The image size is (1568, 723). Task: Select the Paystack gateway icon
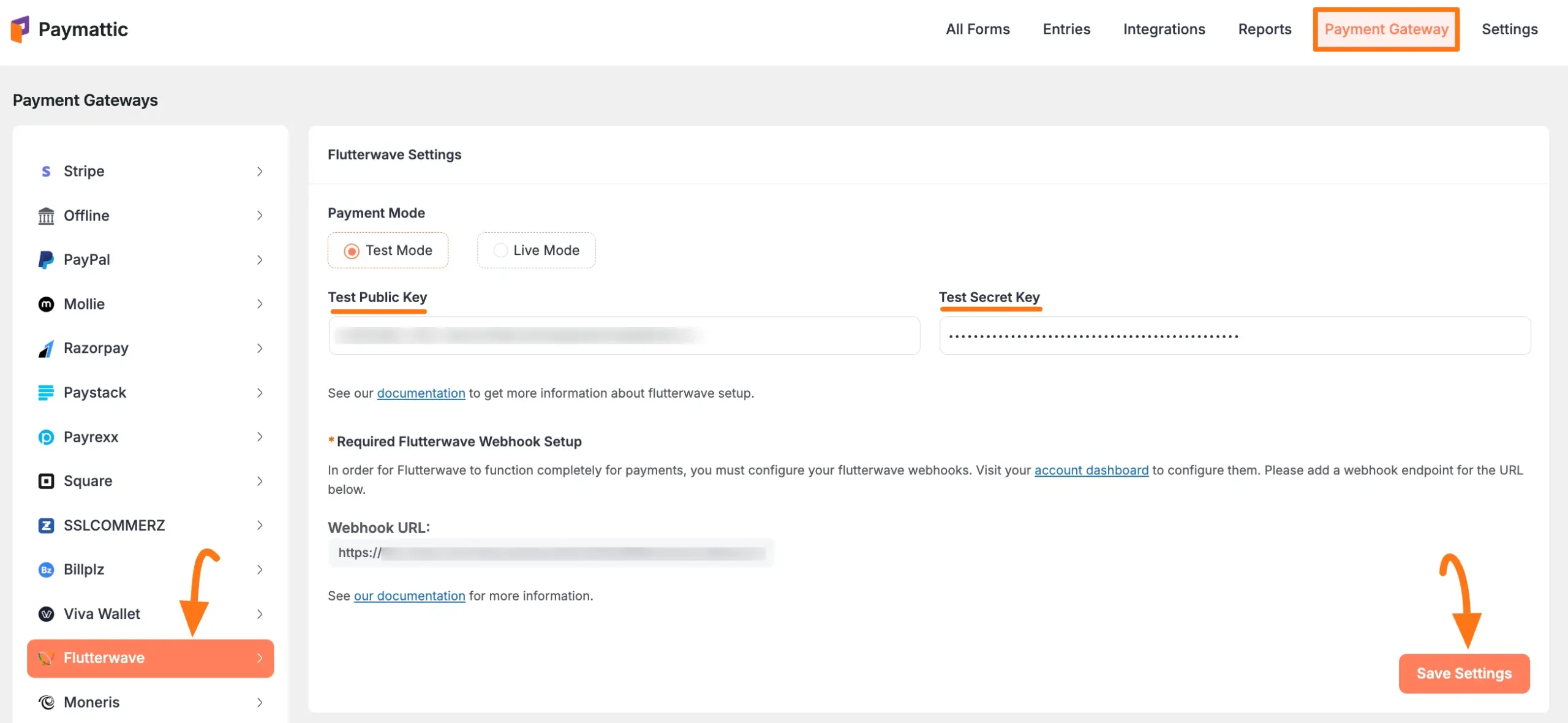tap(46, 392)
